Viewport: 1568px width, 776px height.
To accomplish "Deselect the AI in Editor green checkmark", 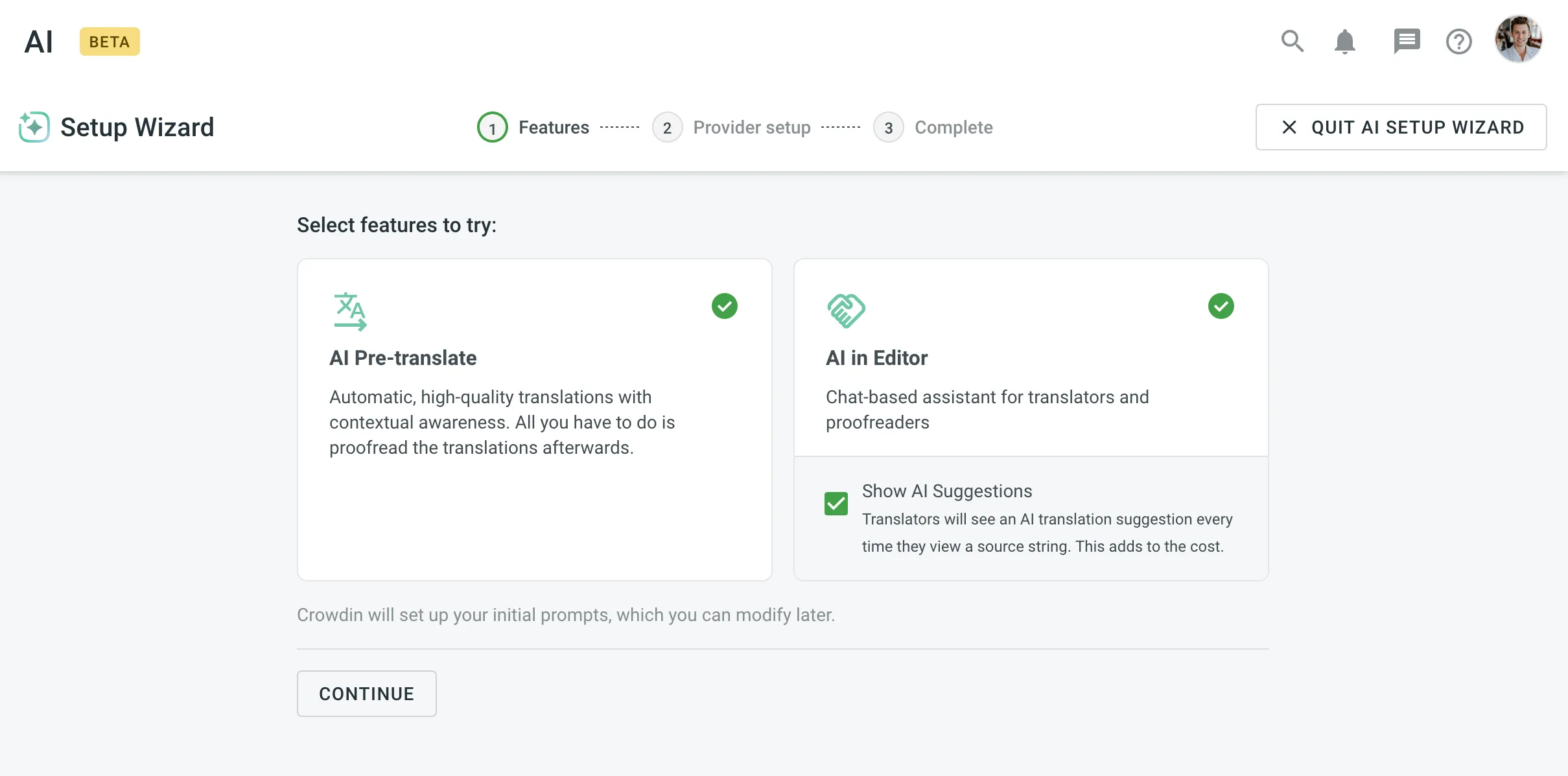I will tap(1221, 306).
